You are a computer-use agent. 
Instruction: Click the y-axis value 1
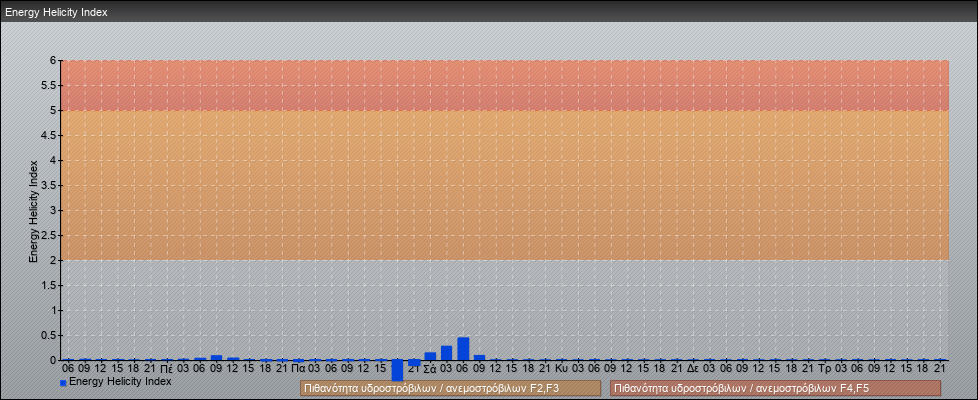(53, 310)
